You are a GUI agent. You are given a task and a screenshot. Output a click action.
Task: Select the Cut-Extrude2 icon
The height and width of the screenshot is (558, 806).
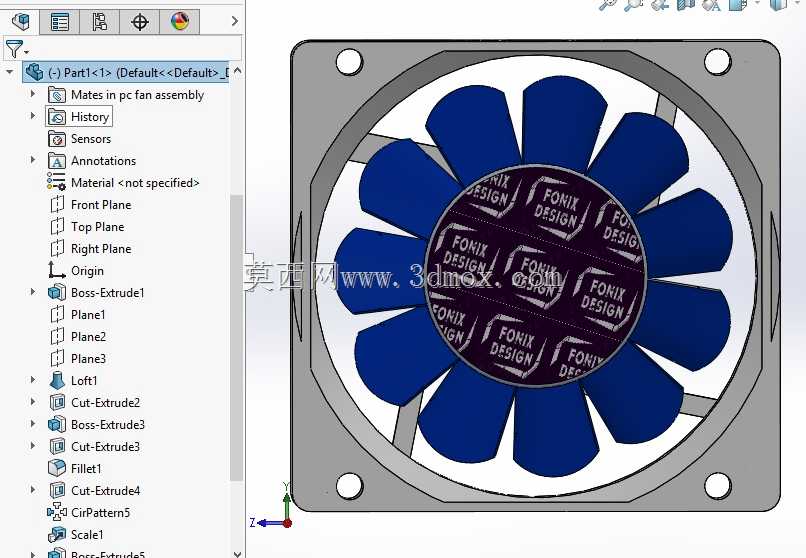[x=57, y=402]
